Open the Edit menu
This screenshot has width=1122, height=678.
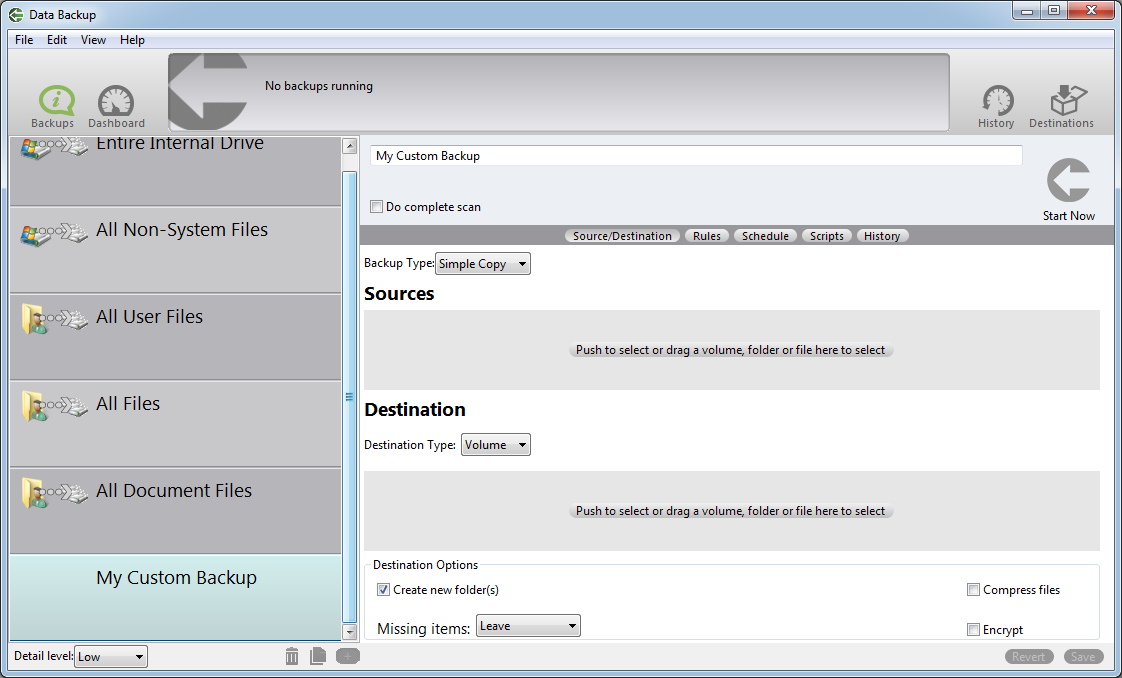pyautogui.click(x=56, y=40)
